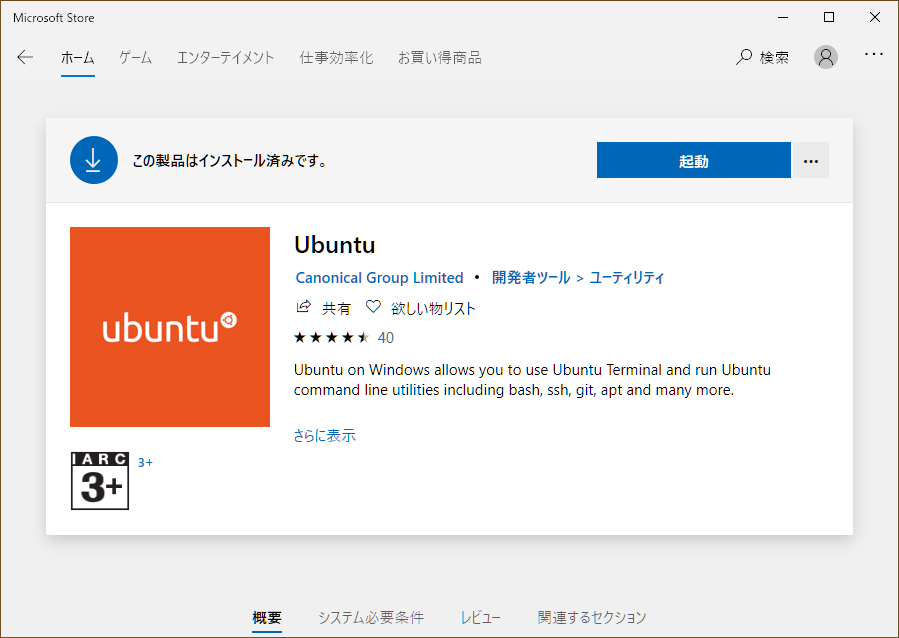Image resolution: width=899 pixels, height=638 pixels.
Task: Open the search magnifier
Action: click(x=744, y=57)
